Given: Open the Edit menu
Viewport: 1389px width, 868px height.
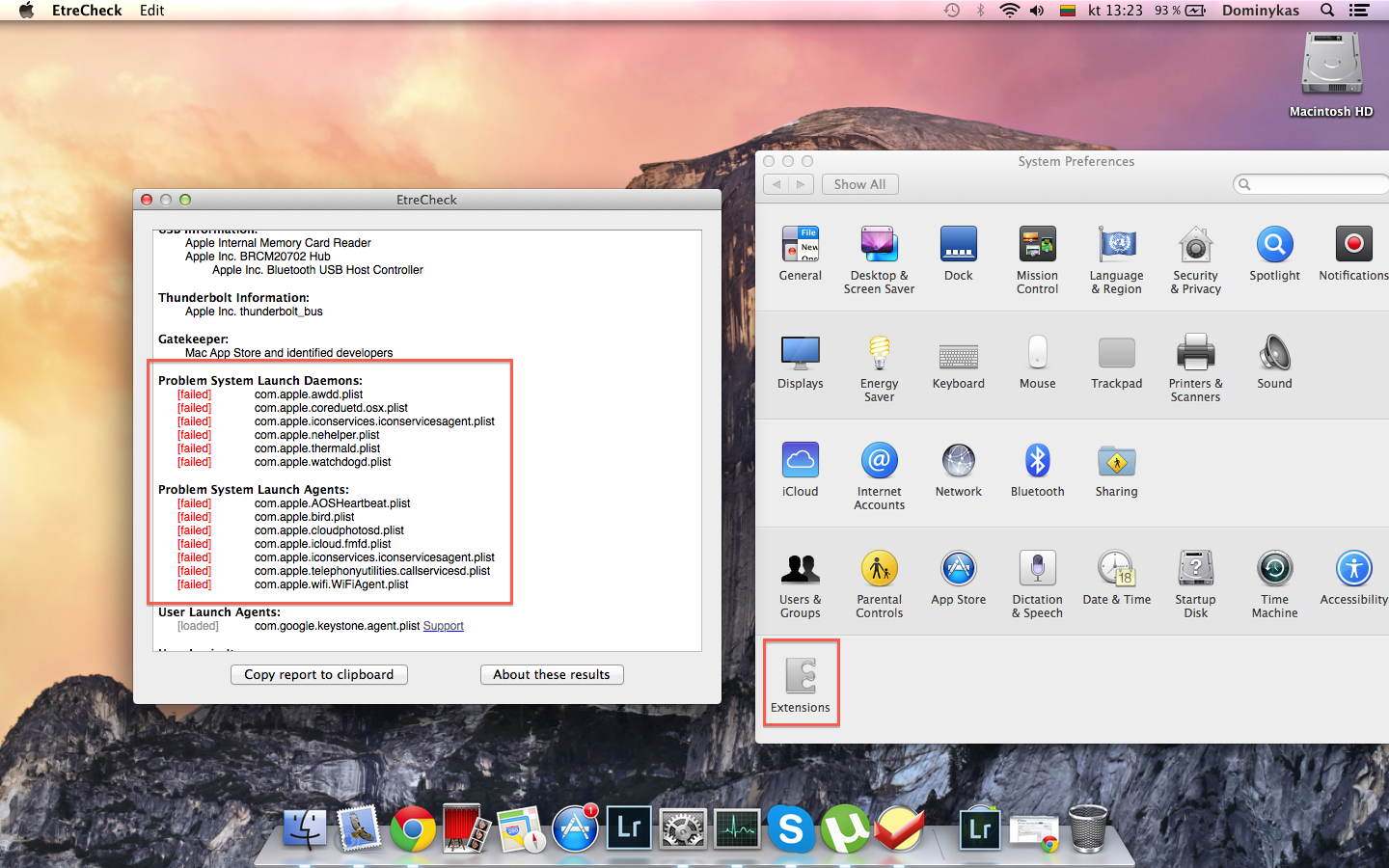Looking at the screenshot, I should pos(151,11).
